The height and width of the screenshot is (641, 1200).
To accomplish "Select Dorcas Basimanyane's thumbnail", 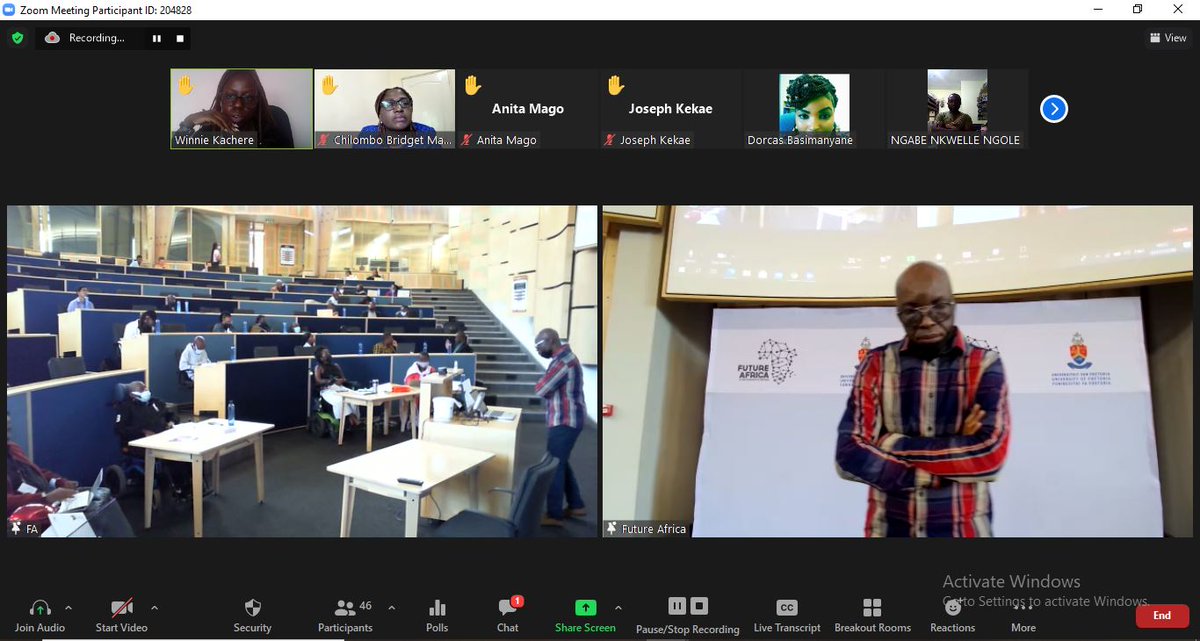I will [x=814, y=109].
